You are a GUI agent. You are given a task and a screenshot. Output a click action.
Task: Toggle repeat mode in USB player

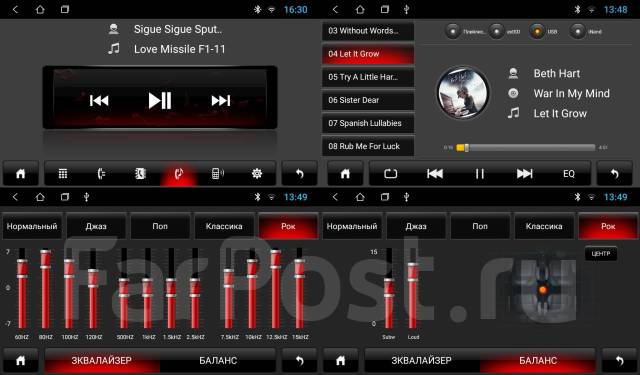click(390, 174)
